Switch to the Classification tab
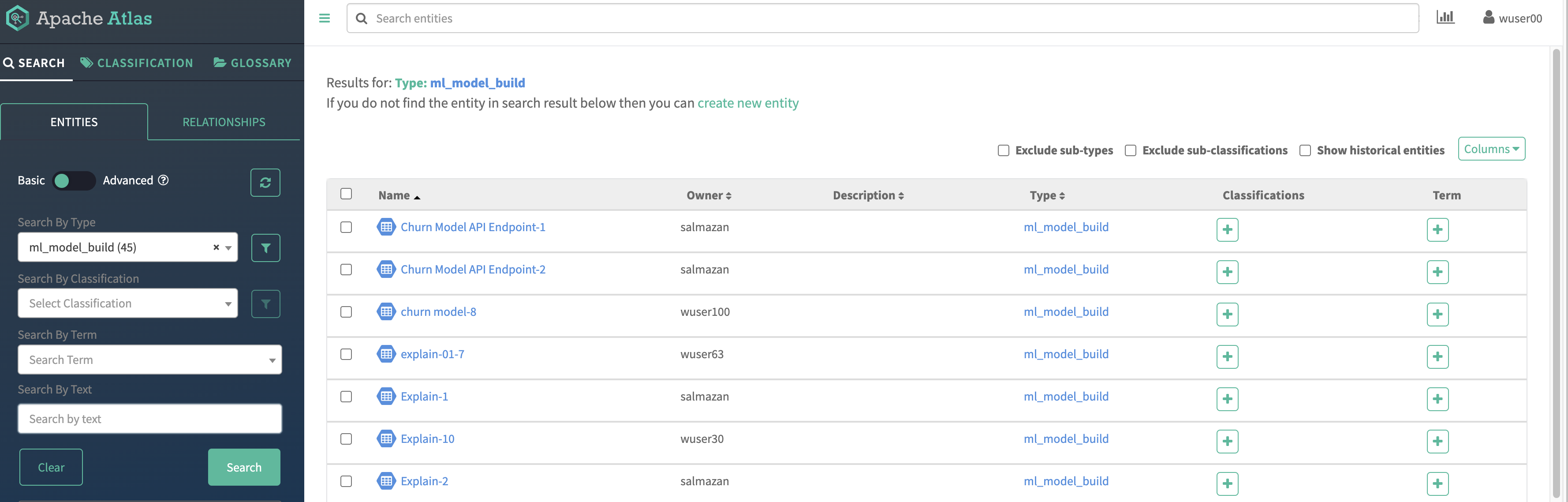 [137, 63]
